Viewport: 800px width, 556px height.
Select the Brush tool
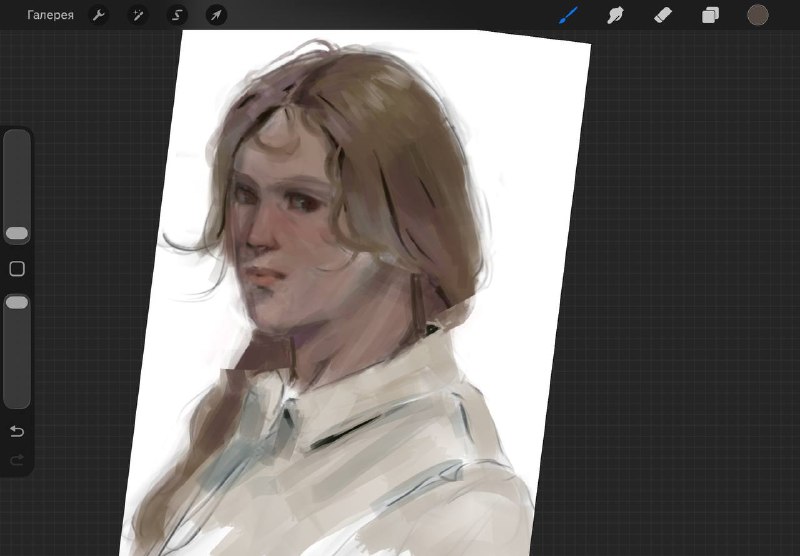[568, 15]
